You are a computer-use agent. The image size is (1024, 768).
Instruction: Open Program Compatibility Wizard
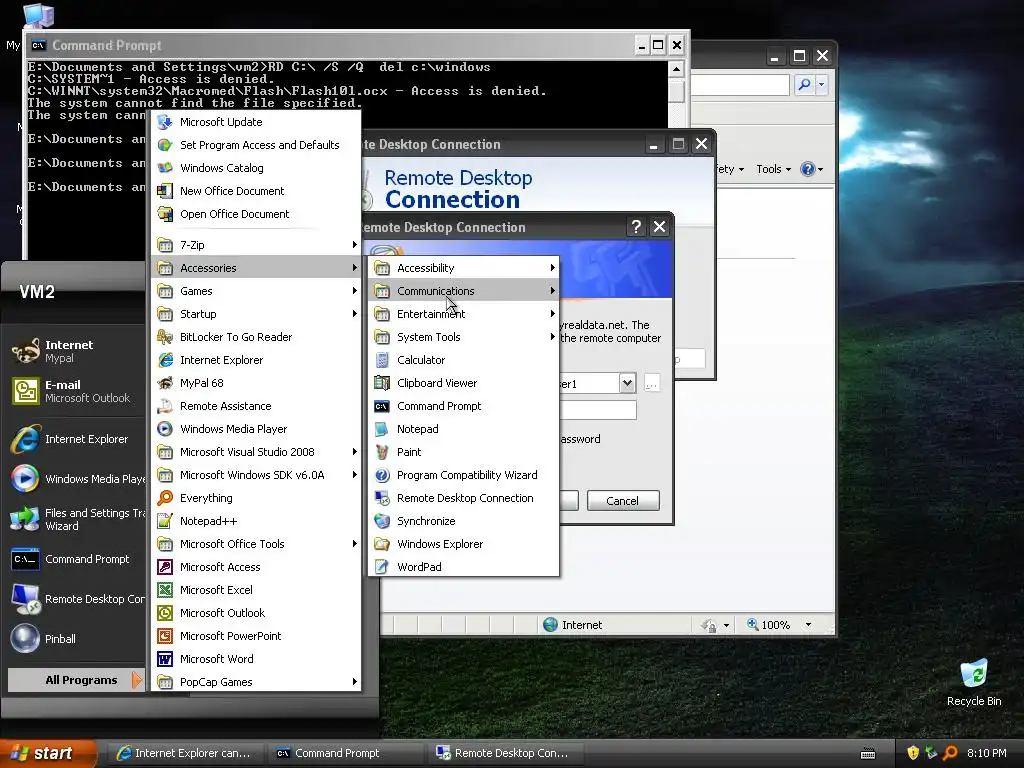(464, 475)
